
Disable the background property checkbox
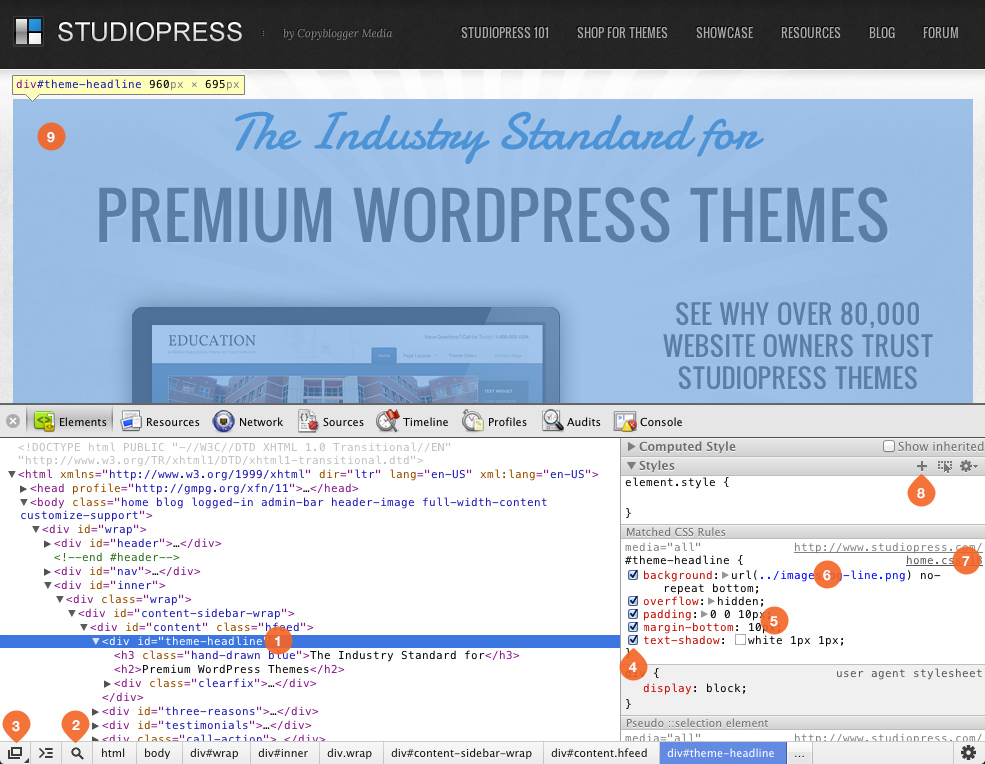(633, 574)
